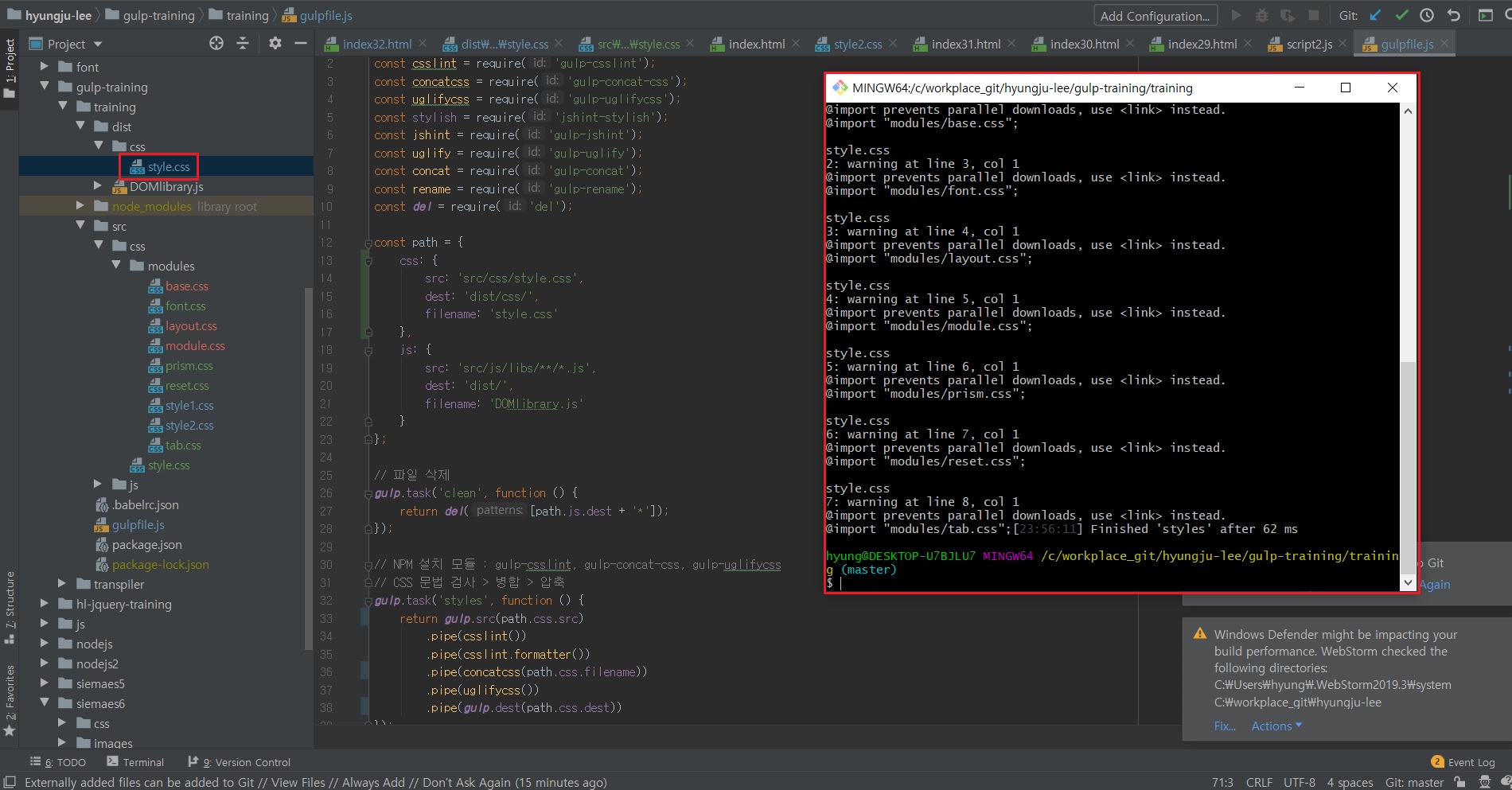The width and height of the screenshot is (1512, 790).
Task: Toggle the file read-only lock icon
Action: [1459, 782]
